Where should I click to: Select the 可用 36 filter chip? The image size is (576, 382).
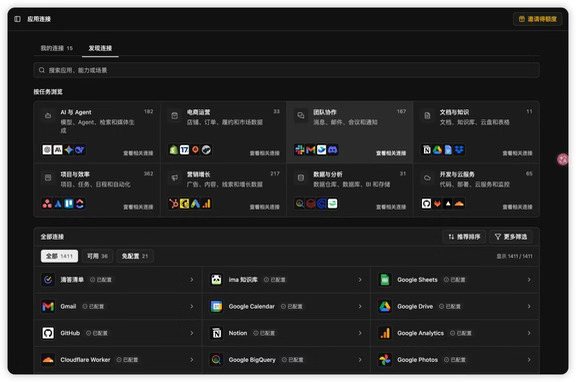pyautogui.click(x=97, y=256)
